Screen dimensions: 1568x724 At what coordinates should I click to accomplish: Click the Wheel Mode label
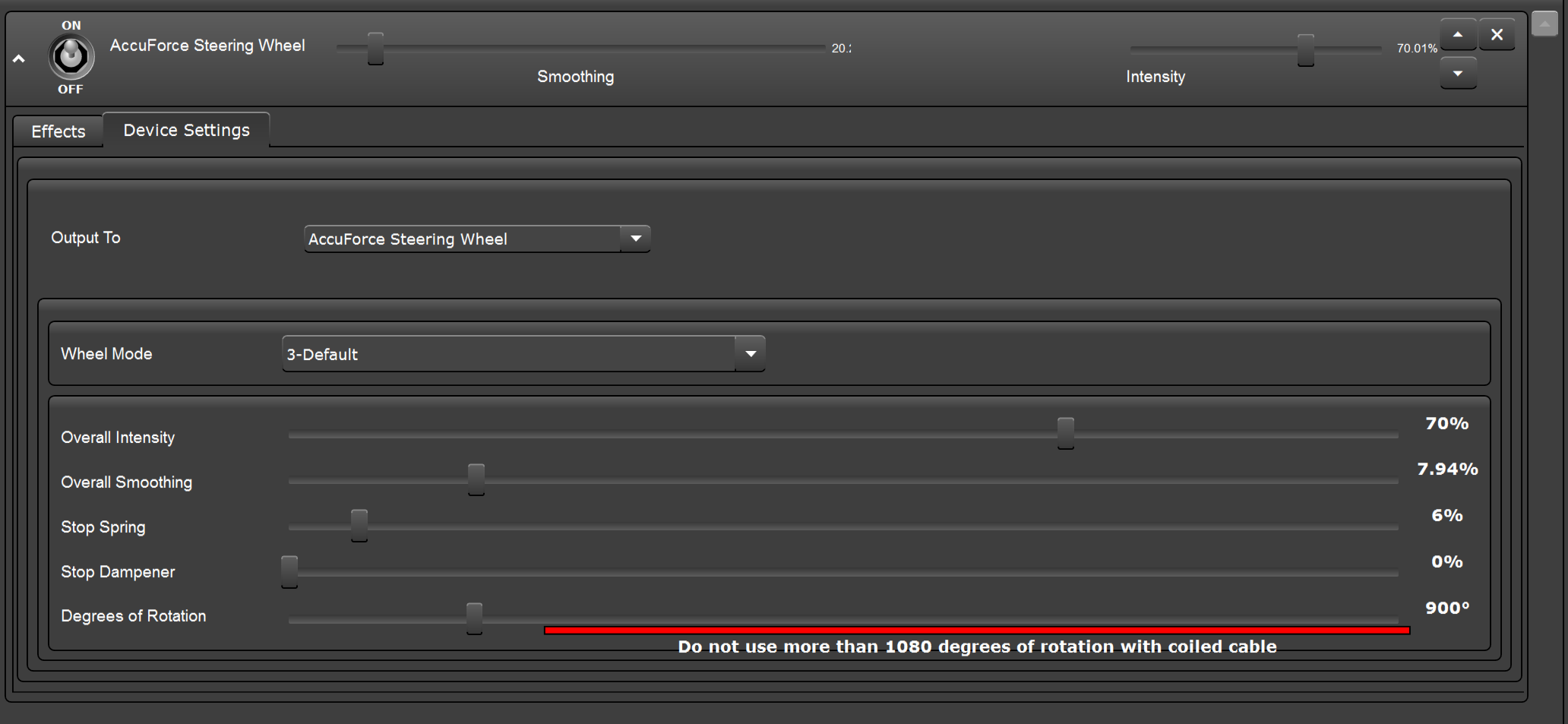[x=106, y=354]
